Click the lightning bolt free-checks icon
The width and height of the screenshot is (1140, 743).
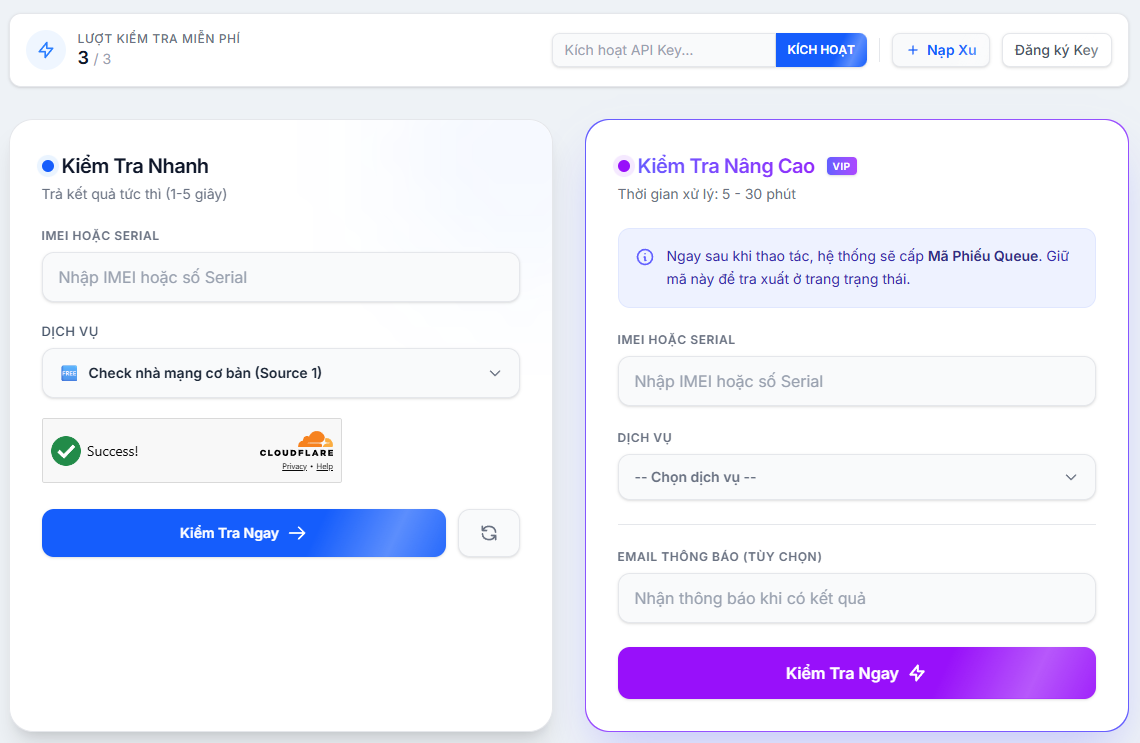click(x=46, y=50)
